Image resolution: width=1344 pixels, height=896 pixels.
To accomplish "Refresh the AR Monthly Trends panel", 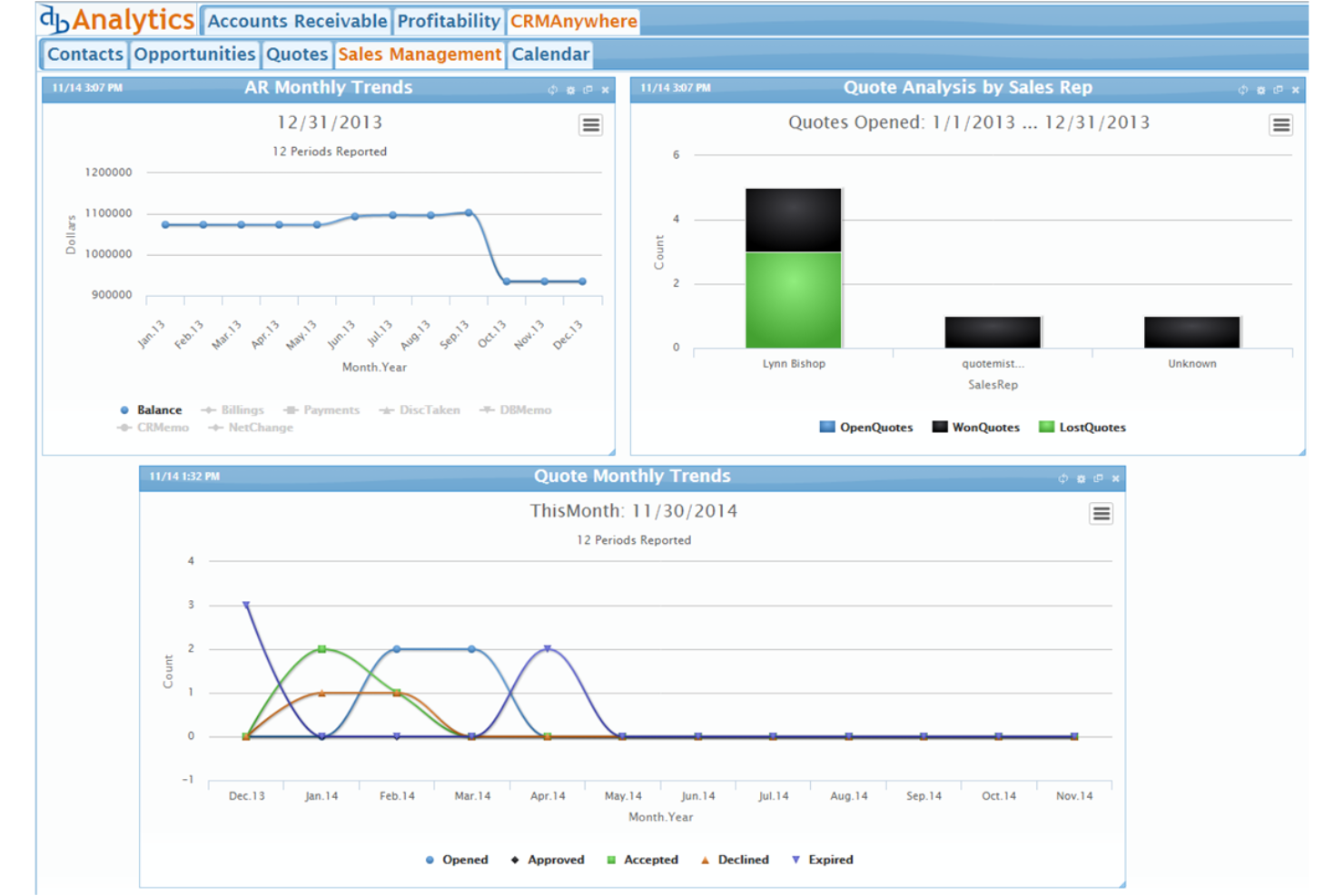I will (552, 90).
